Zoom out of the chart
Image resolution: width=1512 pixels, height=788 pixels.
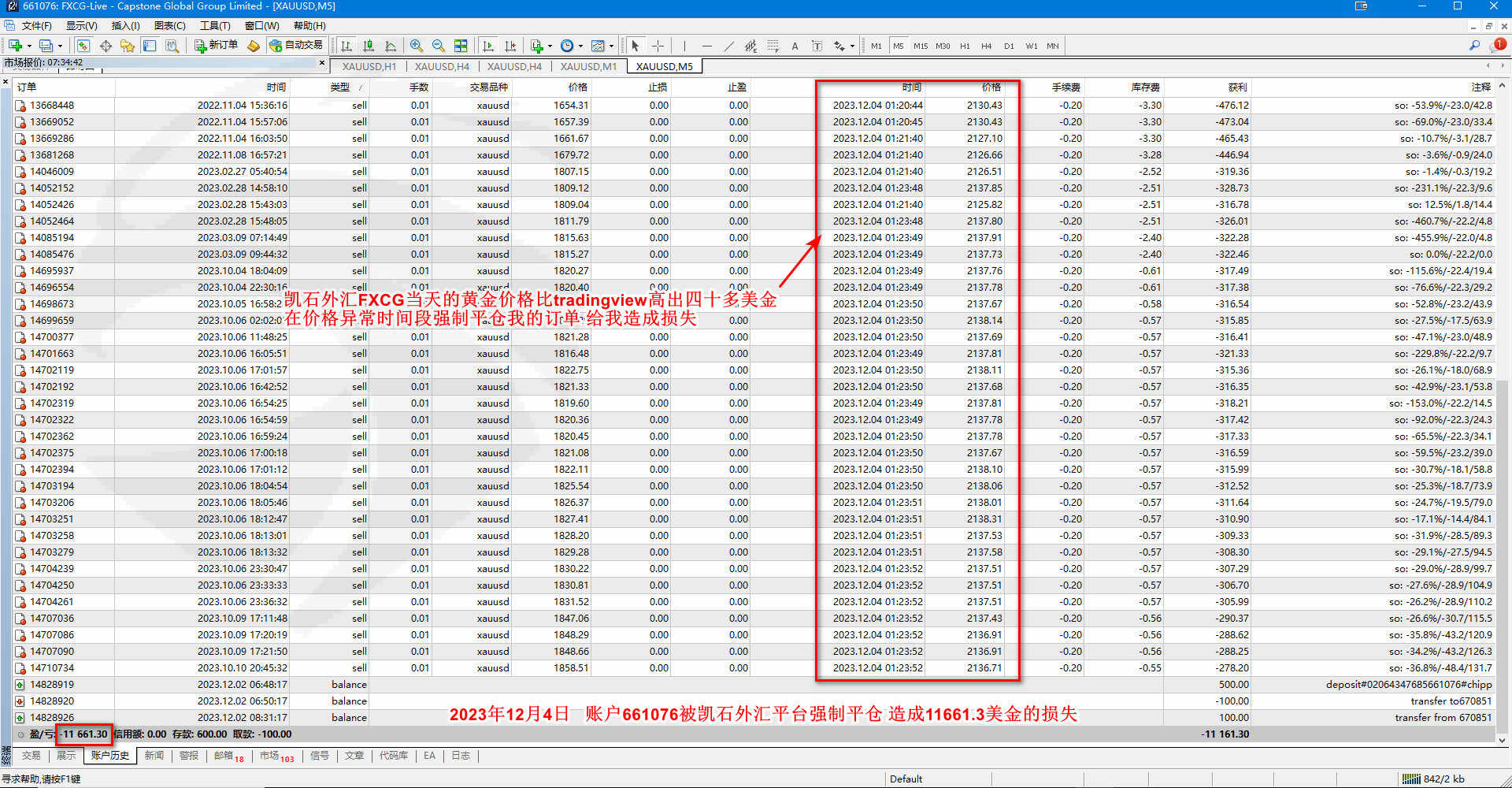click(439, 46)
